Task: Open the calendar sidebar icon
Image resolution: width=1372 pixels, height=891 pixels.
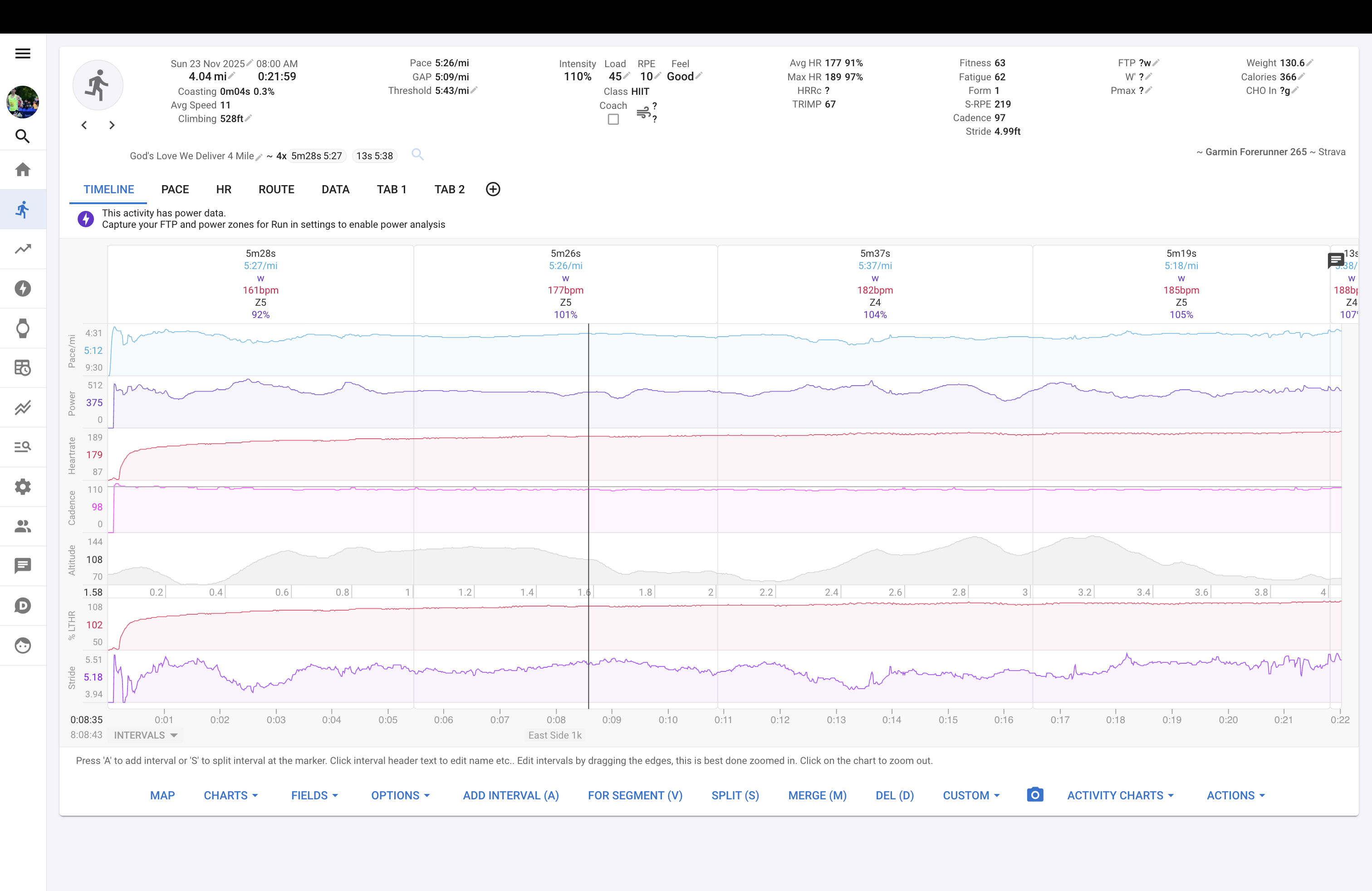Action: [x=23, y=367]
